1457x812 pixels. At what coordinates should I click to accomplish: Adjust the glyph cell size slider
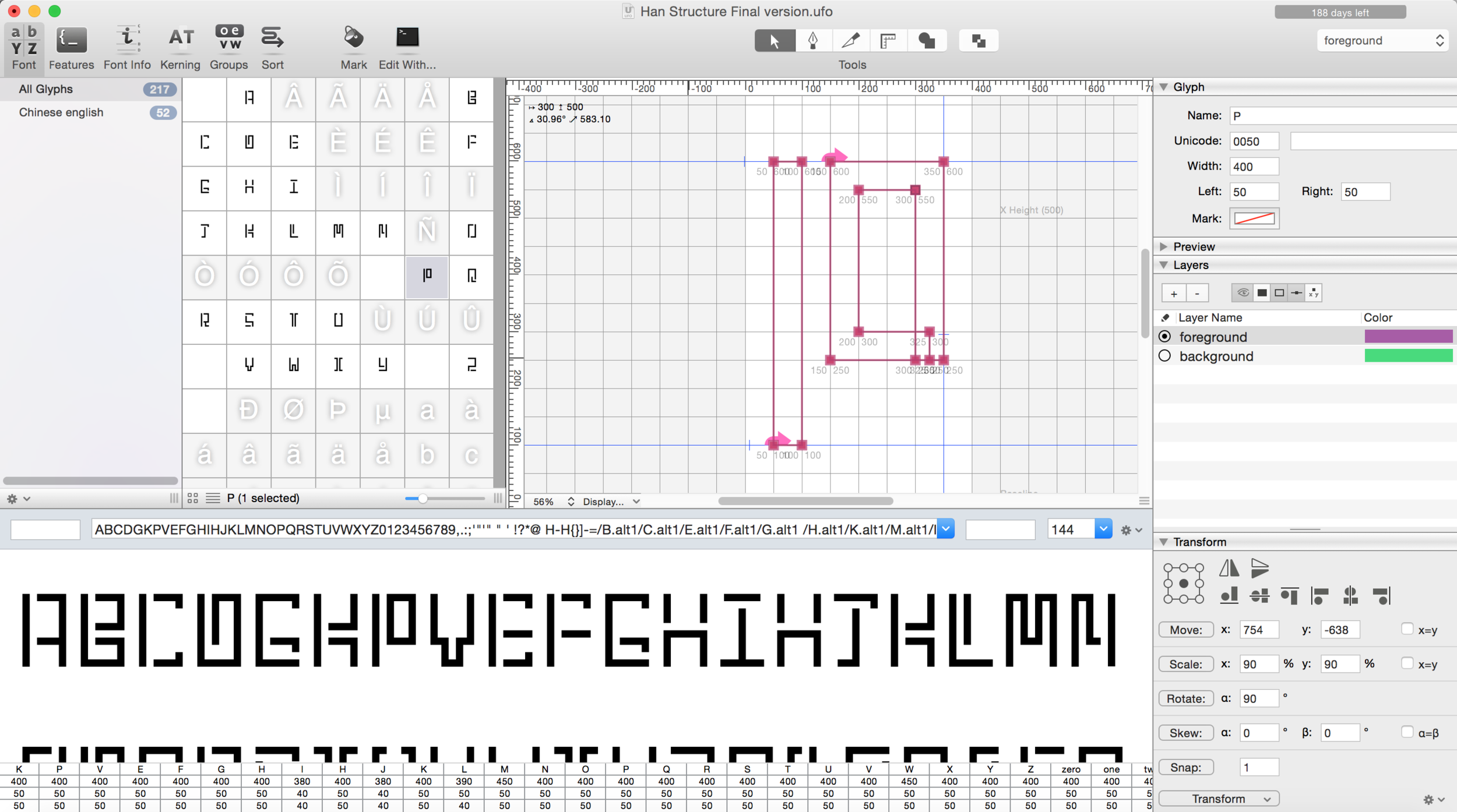pos(423,499)
